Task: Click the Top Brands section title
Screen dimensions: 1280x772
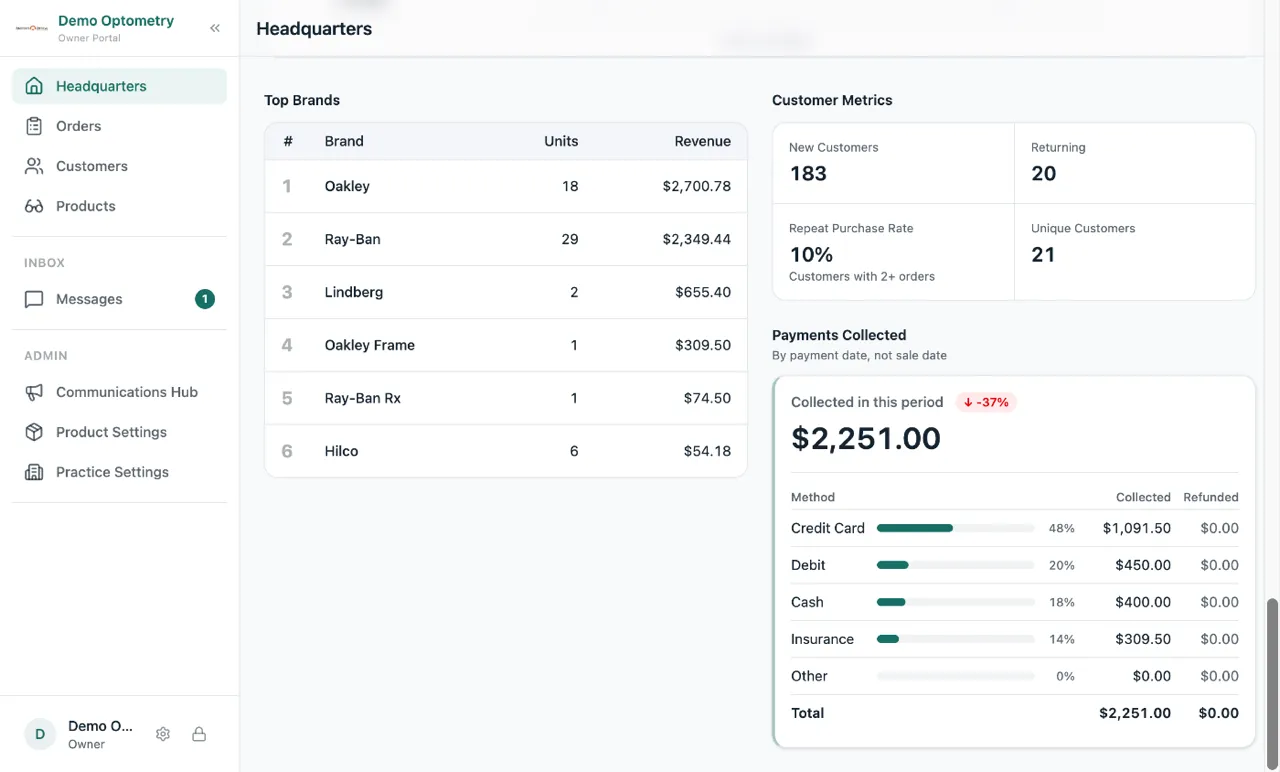Action: click(302, 100)
